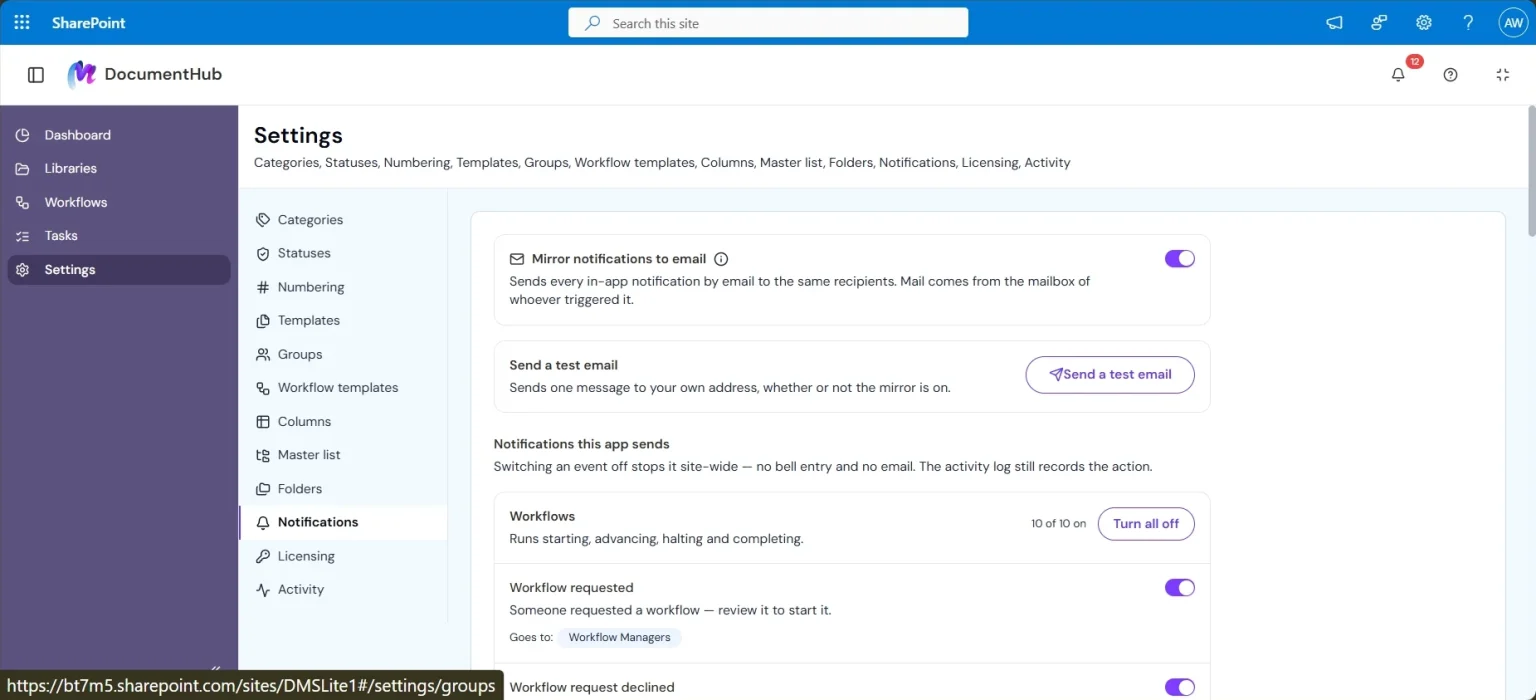1536x700 pixels.
Task: Click the vertical page scrollbar
Action: pyautogui.click(x=1529, y=170)
